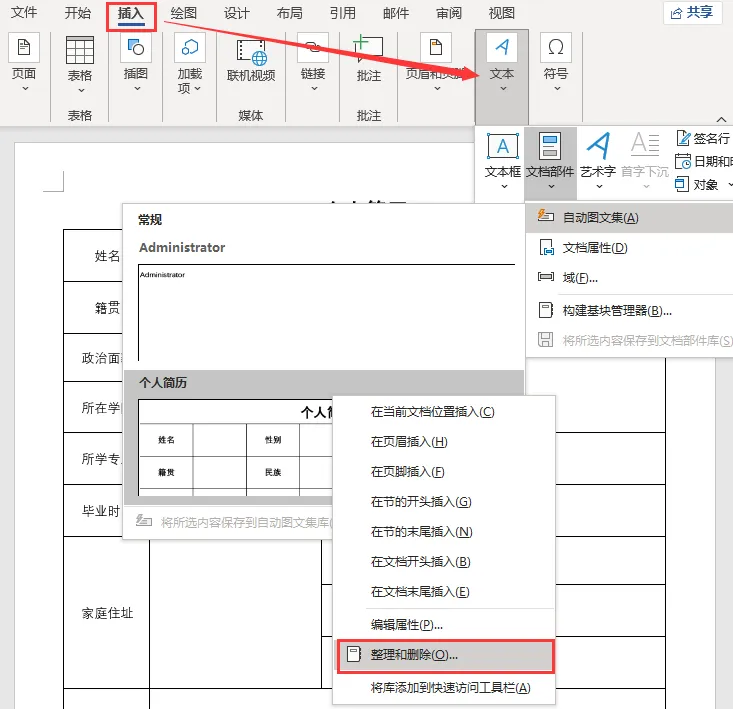Image resolution: width=733 pixels, height=709 pixels.
Task: Expand the 页面 dropdown arrow
Action: tap(25, 88)
